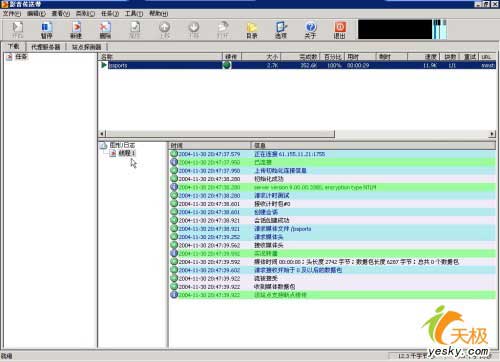Open the 工具 (Tools) menu
This screenshot has width=500, height=362.
coord(134,14)
